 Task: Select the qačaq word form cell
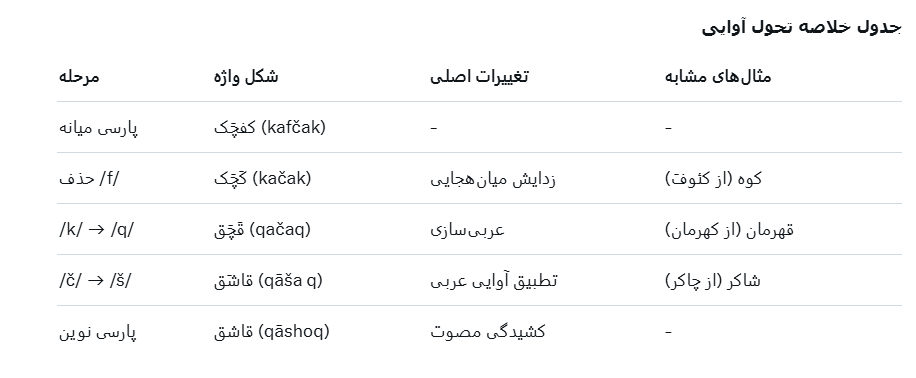tap(262, 230)
